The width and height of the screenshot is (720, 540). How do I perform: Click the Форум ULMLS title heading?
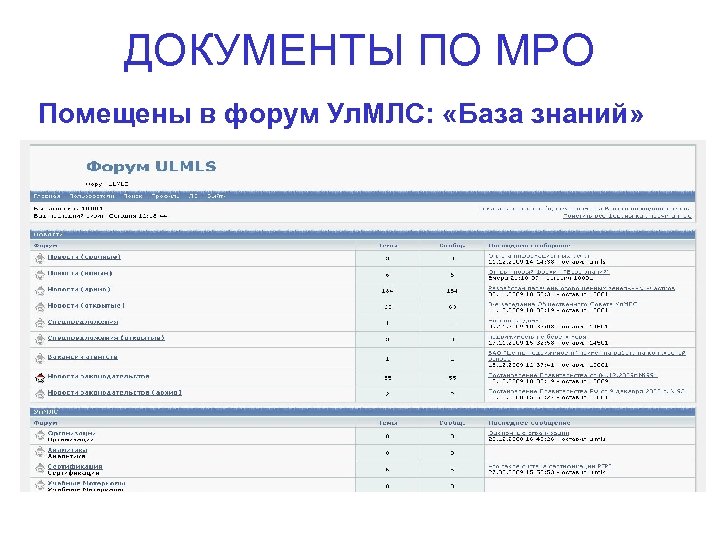pyautogui.click(x=151, y=166)
